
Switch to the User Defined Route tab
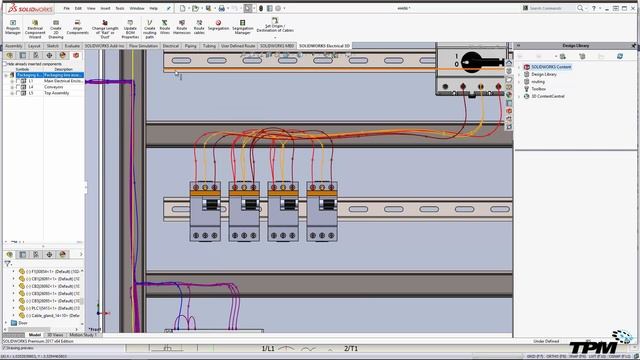coord(238,46)
